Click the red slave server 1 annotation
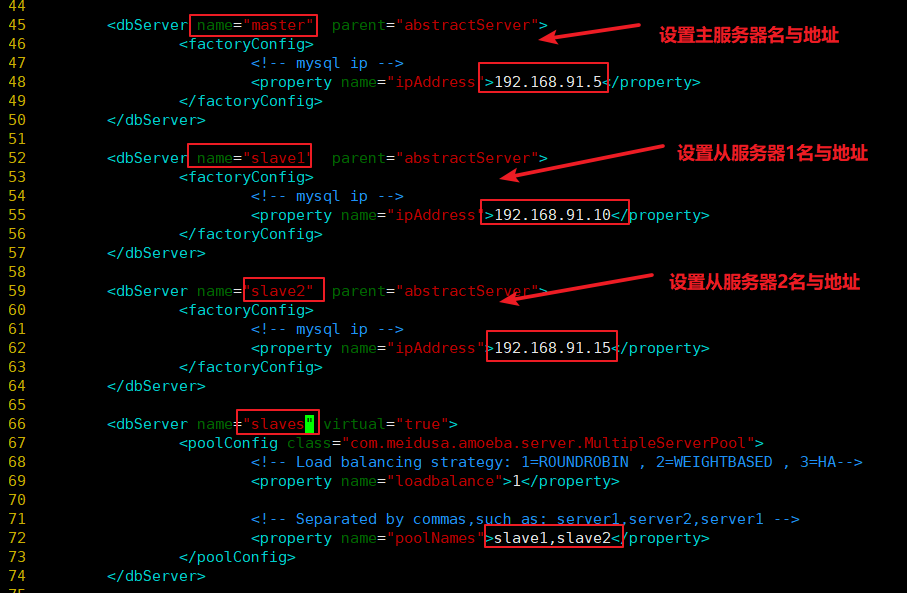 (772, 153)
